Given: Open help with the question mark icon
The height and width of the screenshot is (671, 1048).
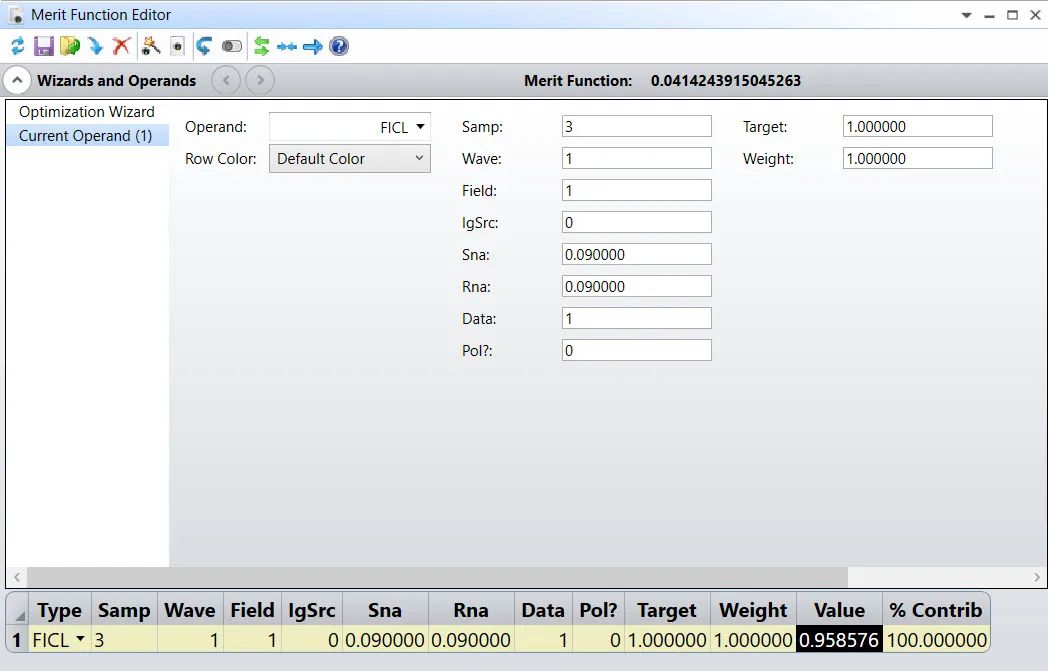Looking at the screenshot, I should 339,46.
